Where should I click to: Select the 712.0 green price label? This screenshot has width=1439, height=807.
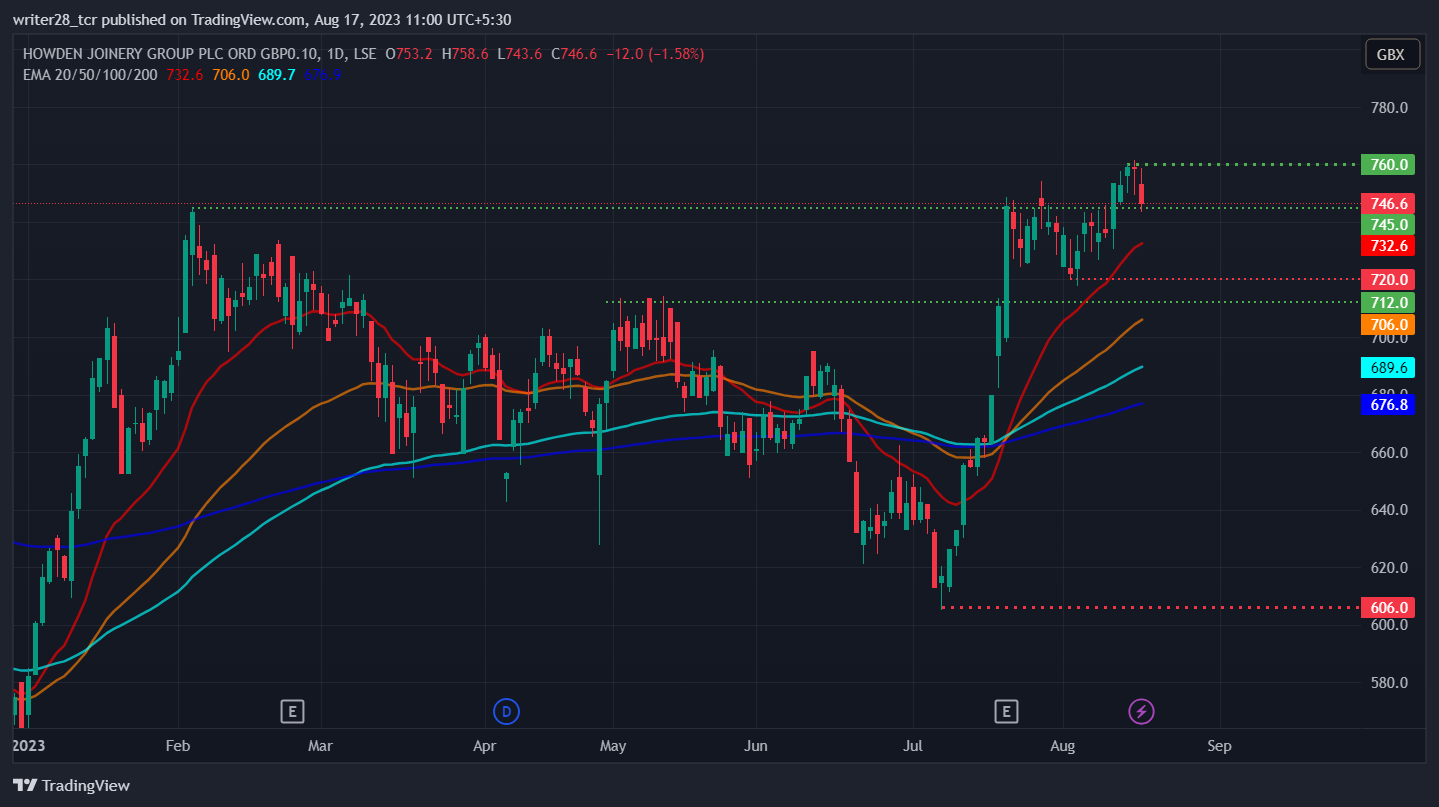(x=1388, y=302)
